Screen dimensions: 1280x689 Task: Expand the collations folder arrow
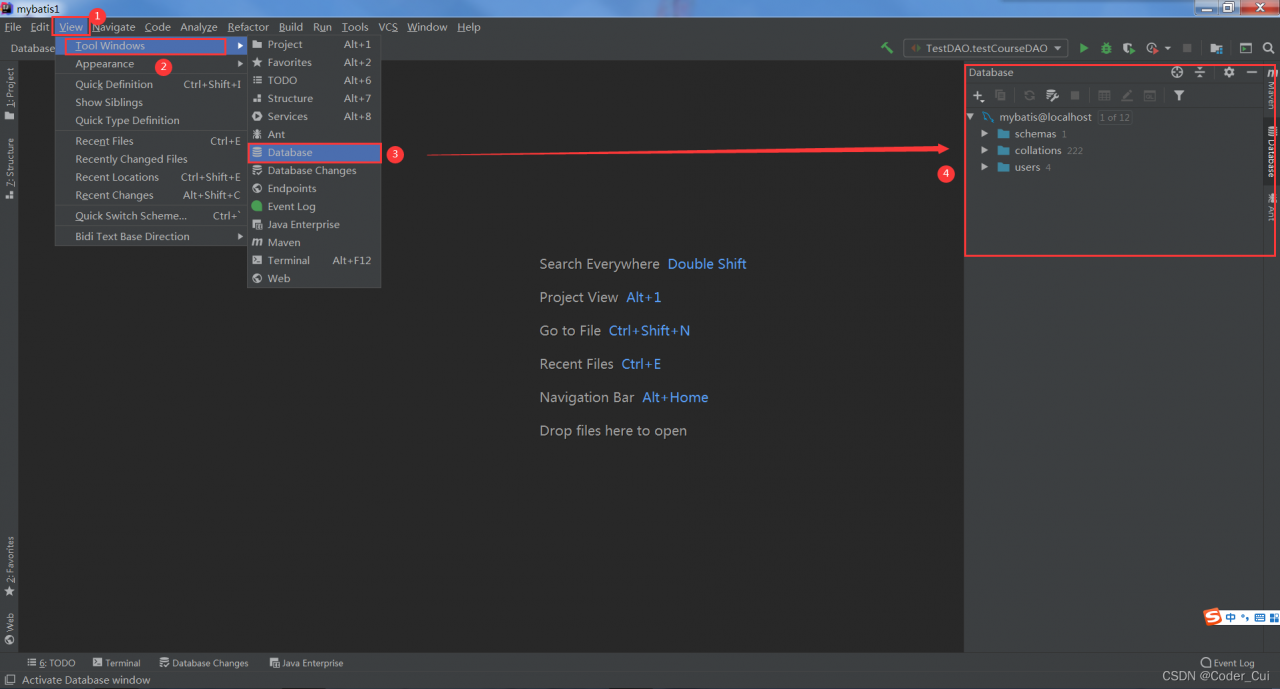984,151
